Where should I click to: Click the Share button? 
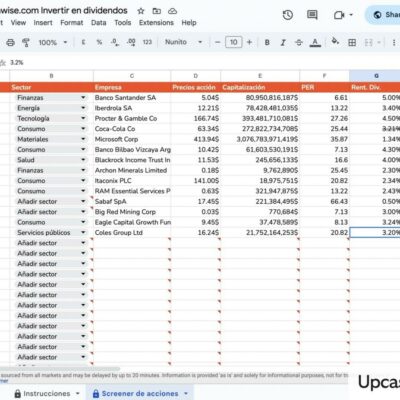383,15
